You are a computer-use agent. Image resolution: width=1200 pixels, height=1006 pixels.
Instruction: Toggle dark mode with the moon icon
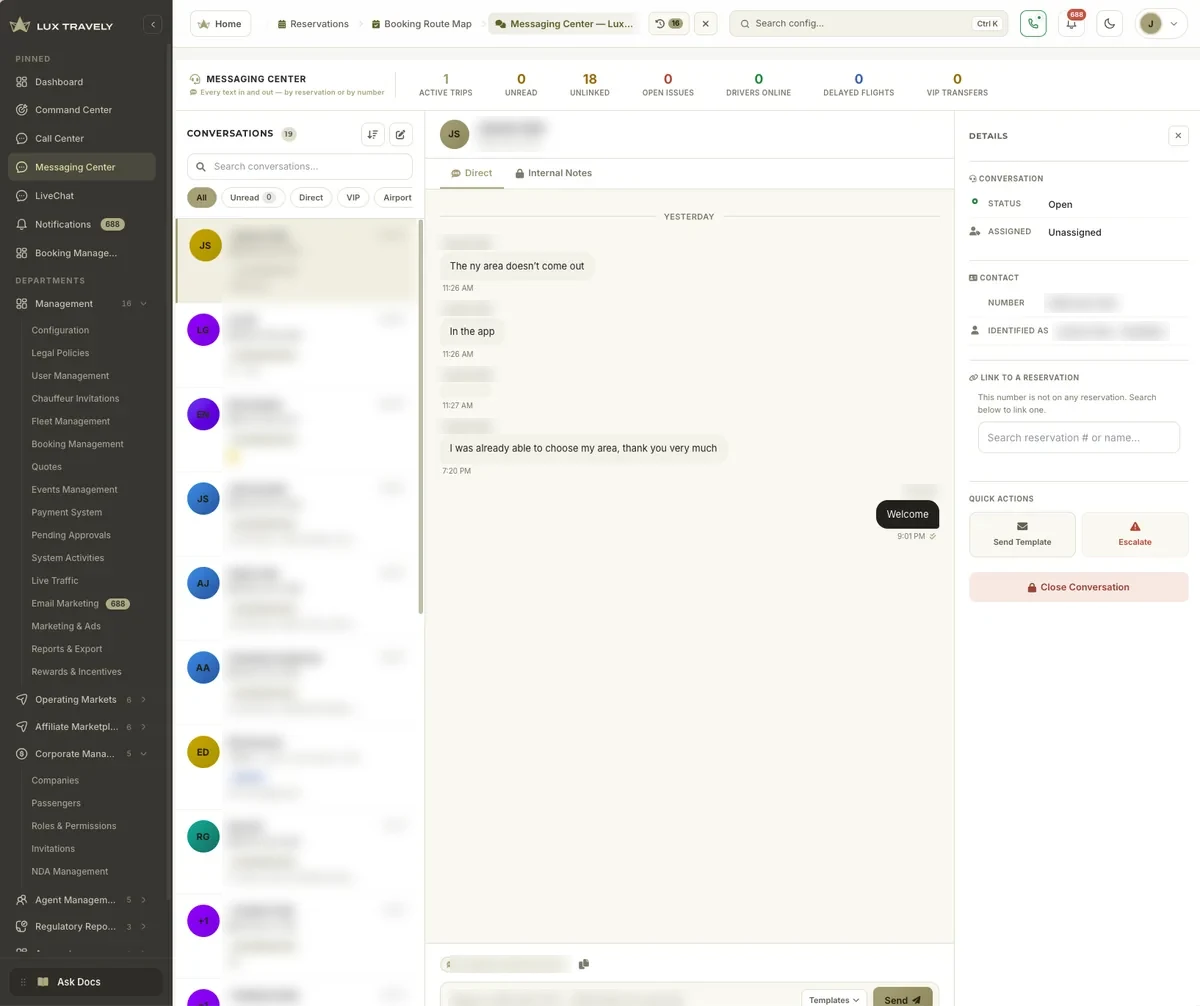1109,23
